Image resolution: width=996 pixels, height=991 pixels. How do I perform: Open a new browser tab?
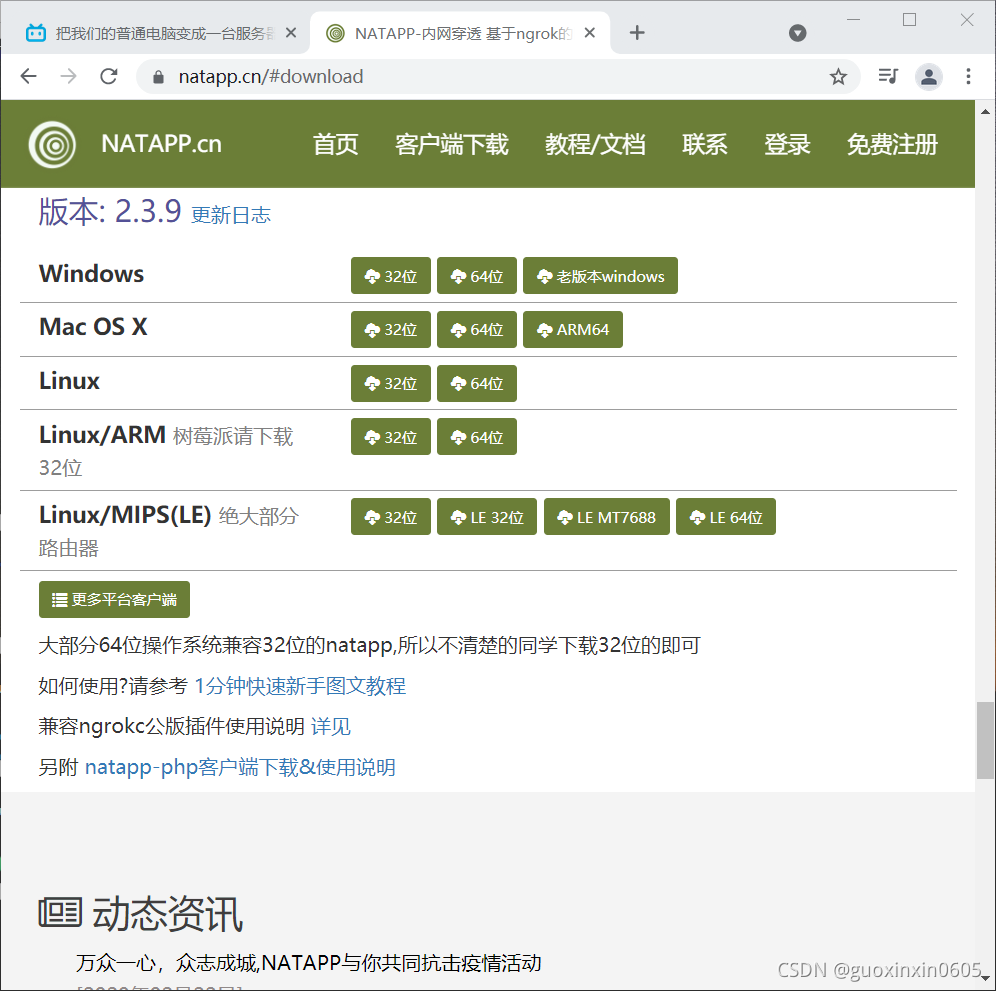(x=636, y=32)
